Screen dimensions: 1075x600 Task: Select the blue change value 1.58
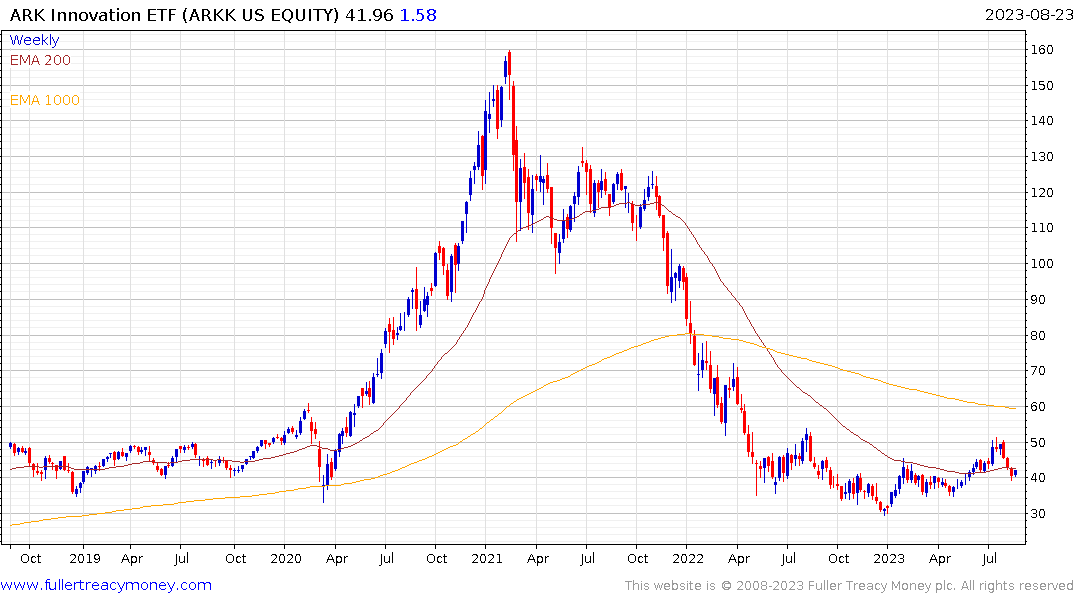pos(418,15)
